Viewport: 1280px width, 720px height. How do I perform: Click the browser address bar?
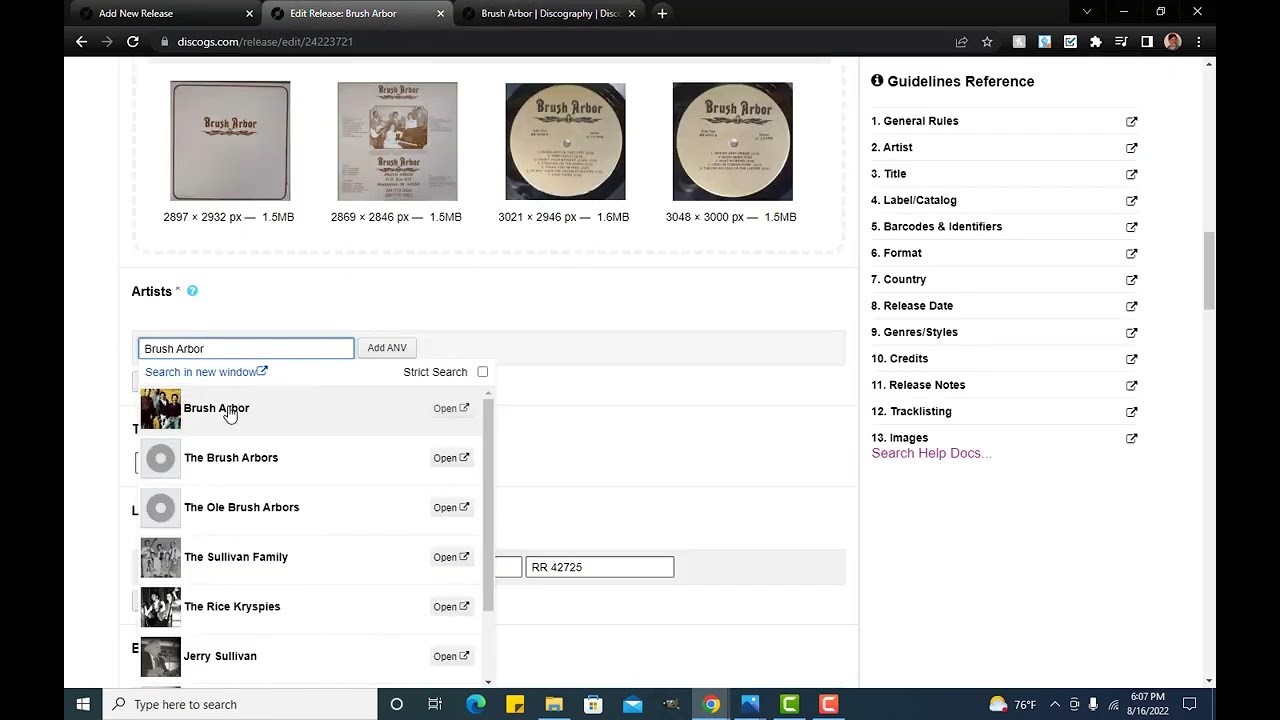[x=550, y=41]
